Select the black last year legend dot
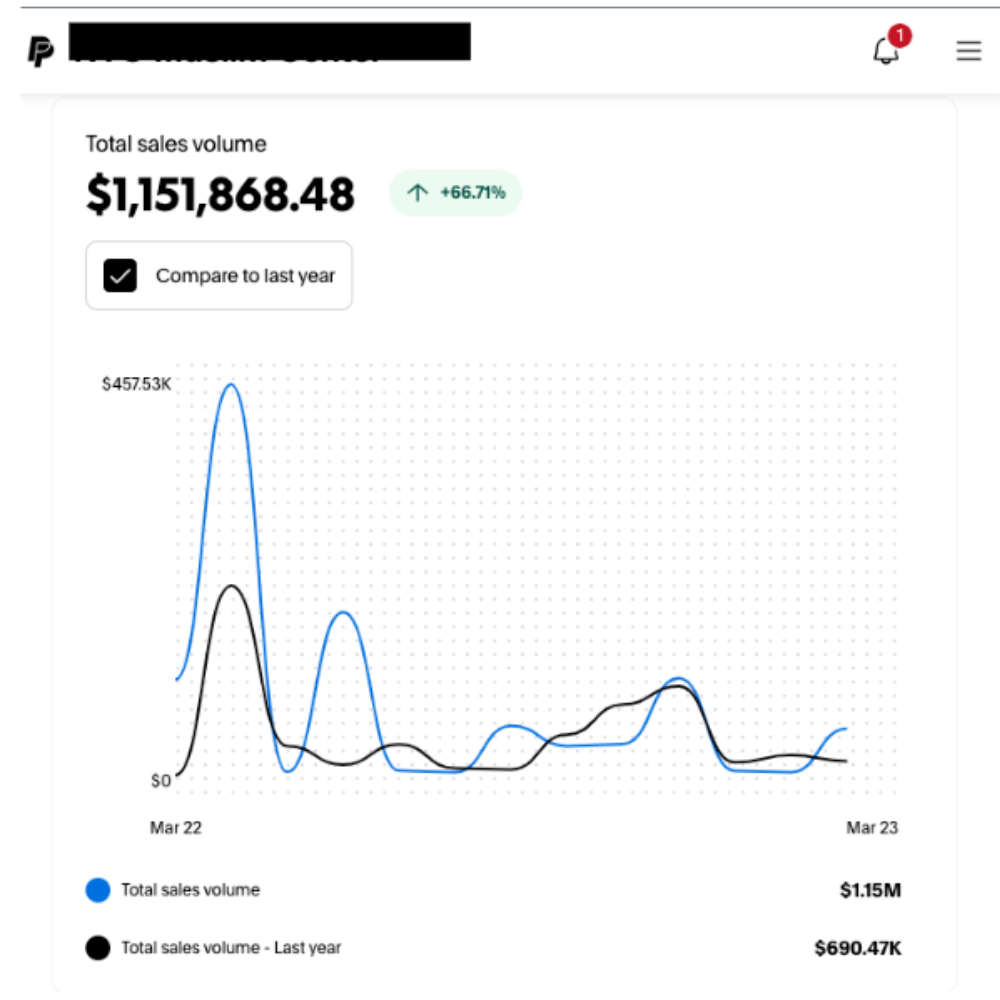Viewport: 1000px width, 1000px height. tap(97, 947)
